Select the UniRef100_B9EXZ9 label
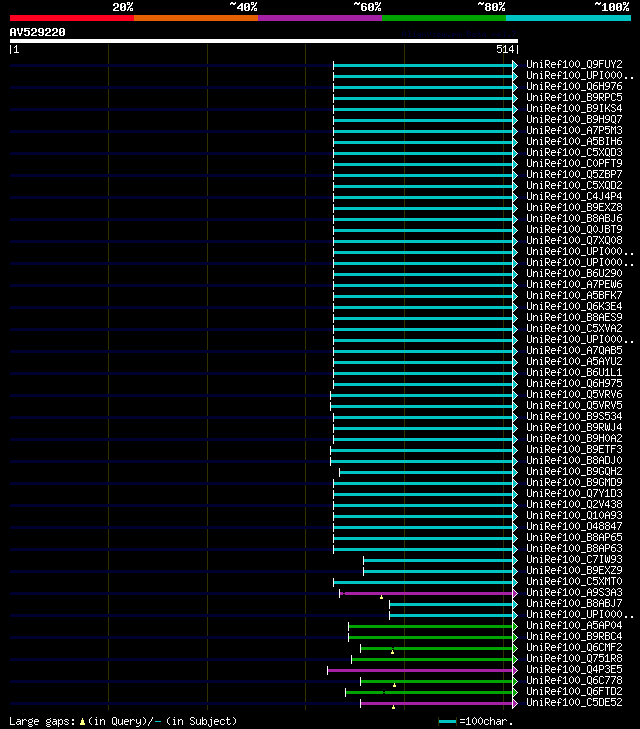640x729 pixels. coord(574,570)
